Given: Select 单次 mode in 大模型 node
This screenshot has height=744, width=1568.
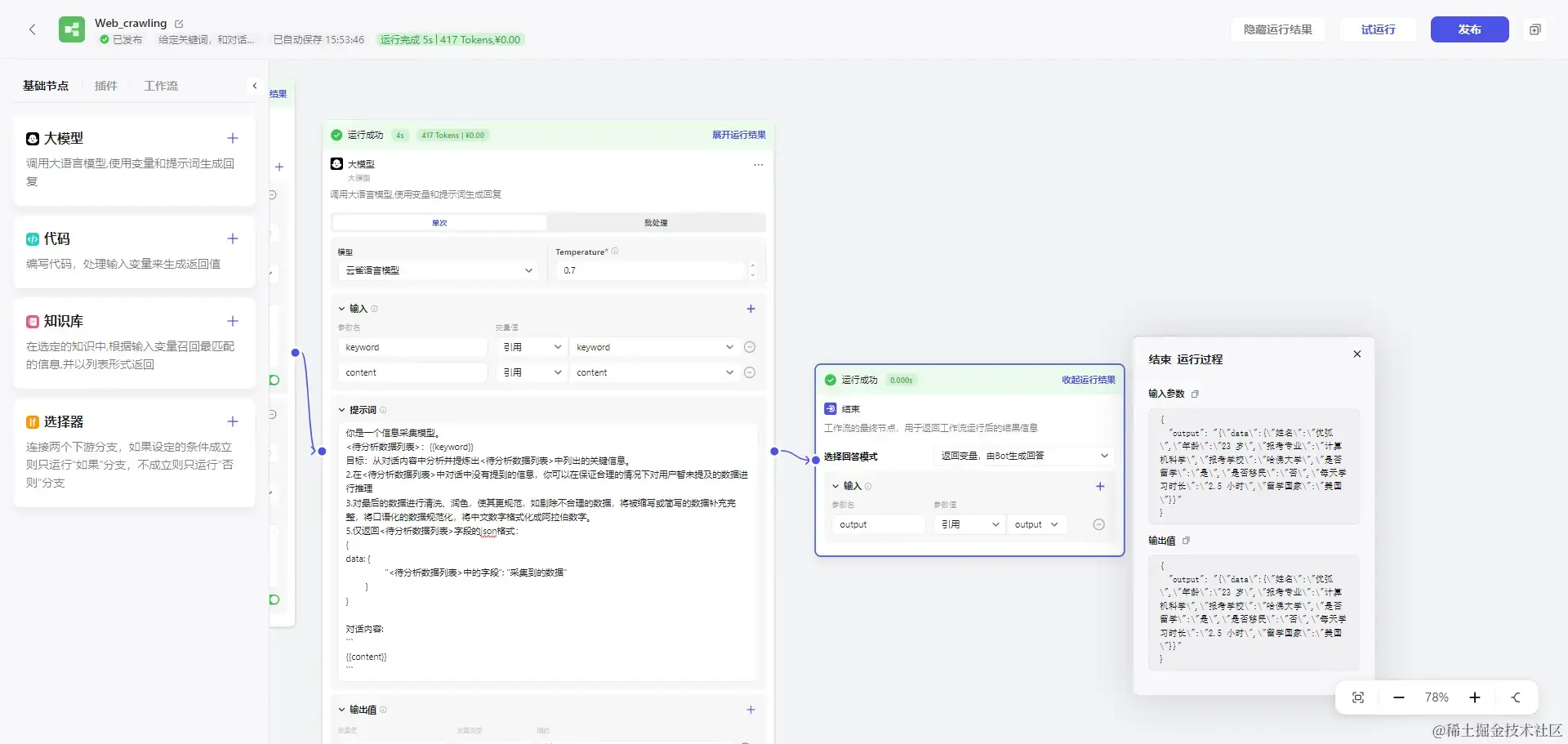Looking at the screenshot, I should point(439,223).
